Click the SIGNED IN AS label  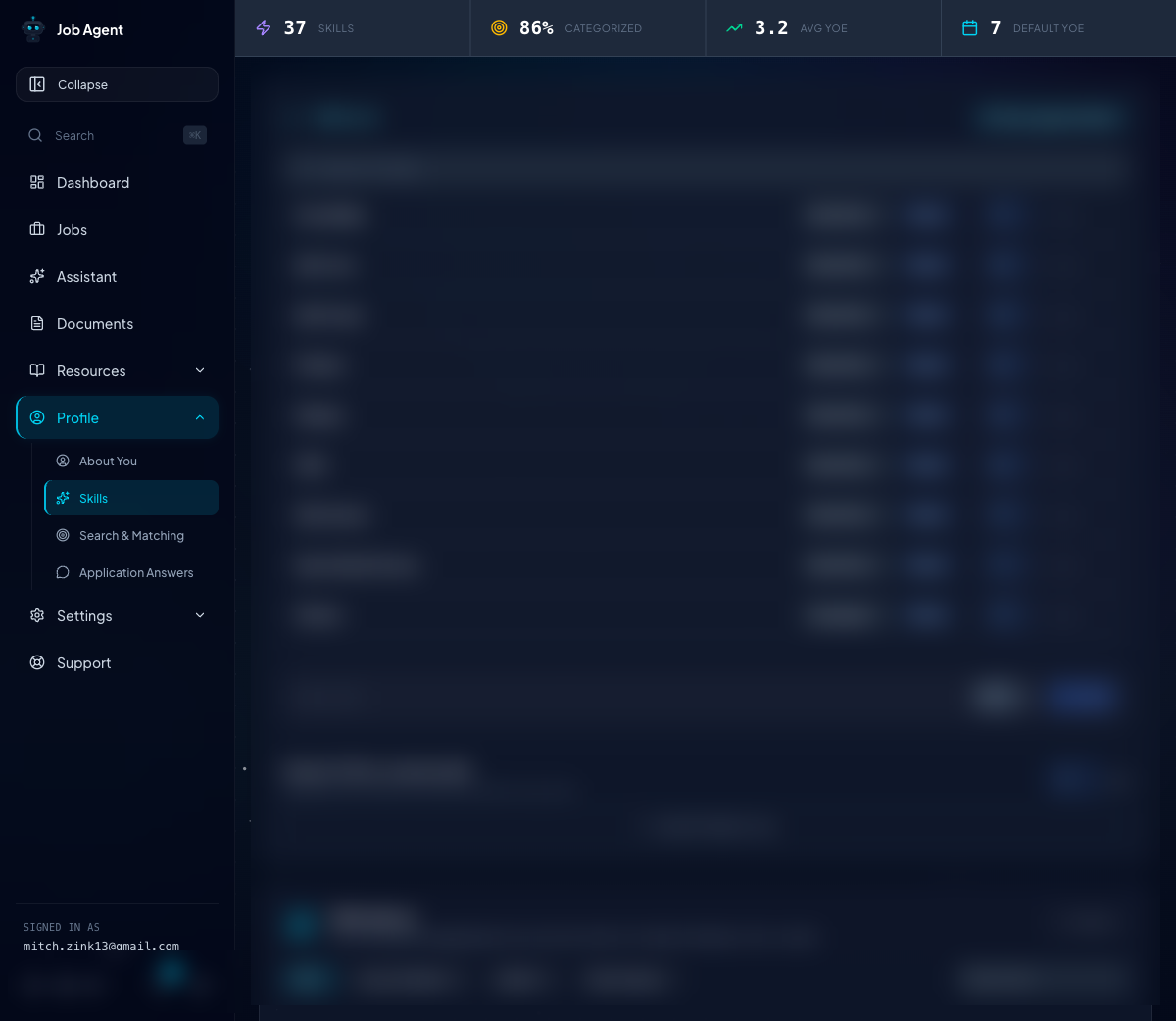pos(62,927)
